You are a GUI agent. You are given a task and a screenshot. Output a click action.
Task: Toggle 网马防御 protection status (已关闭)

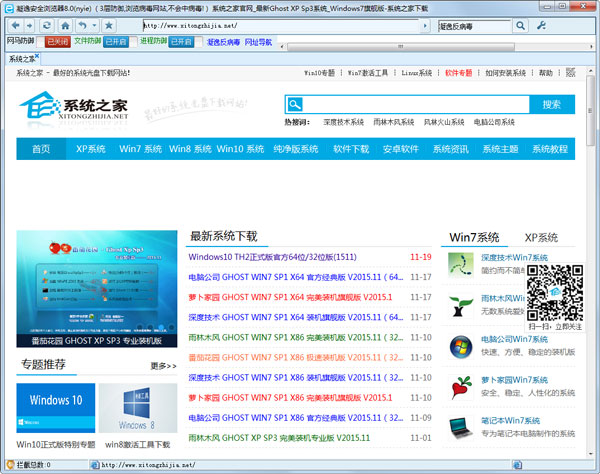click(58, 42)
